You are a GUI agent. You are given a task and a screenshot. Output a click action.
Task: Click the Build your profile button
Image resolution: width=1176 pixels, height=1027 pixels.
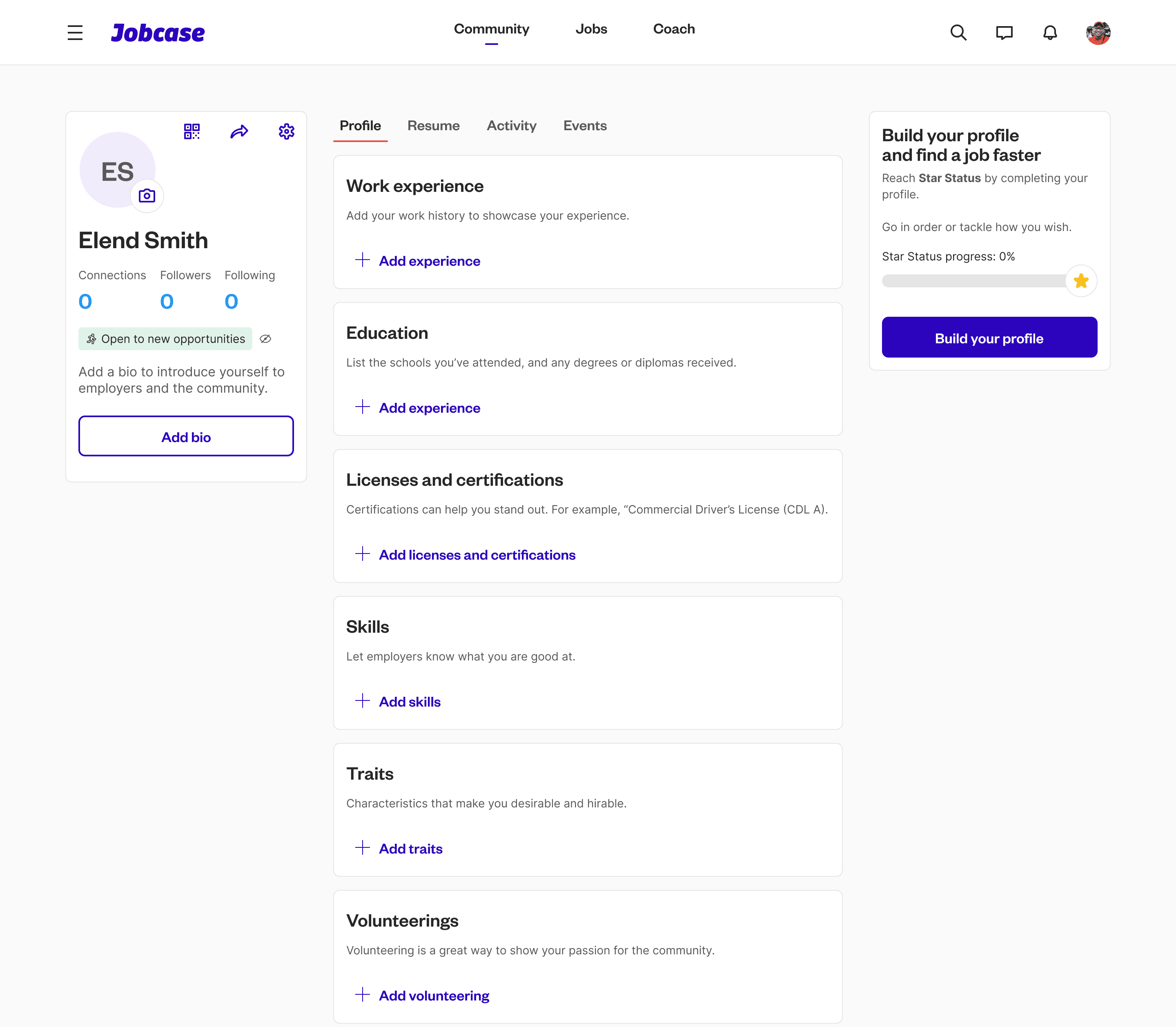(989, 337)
